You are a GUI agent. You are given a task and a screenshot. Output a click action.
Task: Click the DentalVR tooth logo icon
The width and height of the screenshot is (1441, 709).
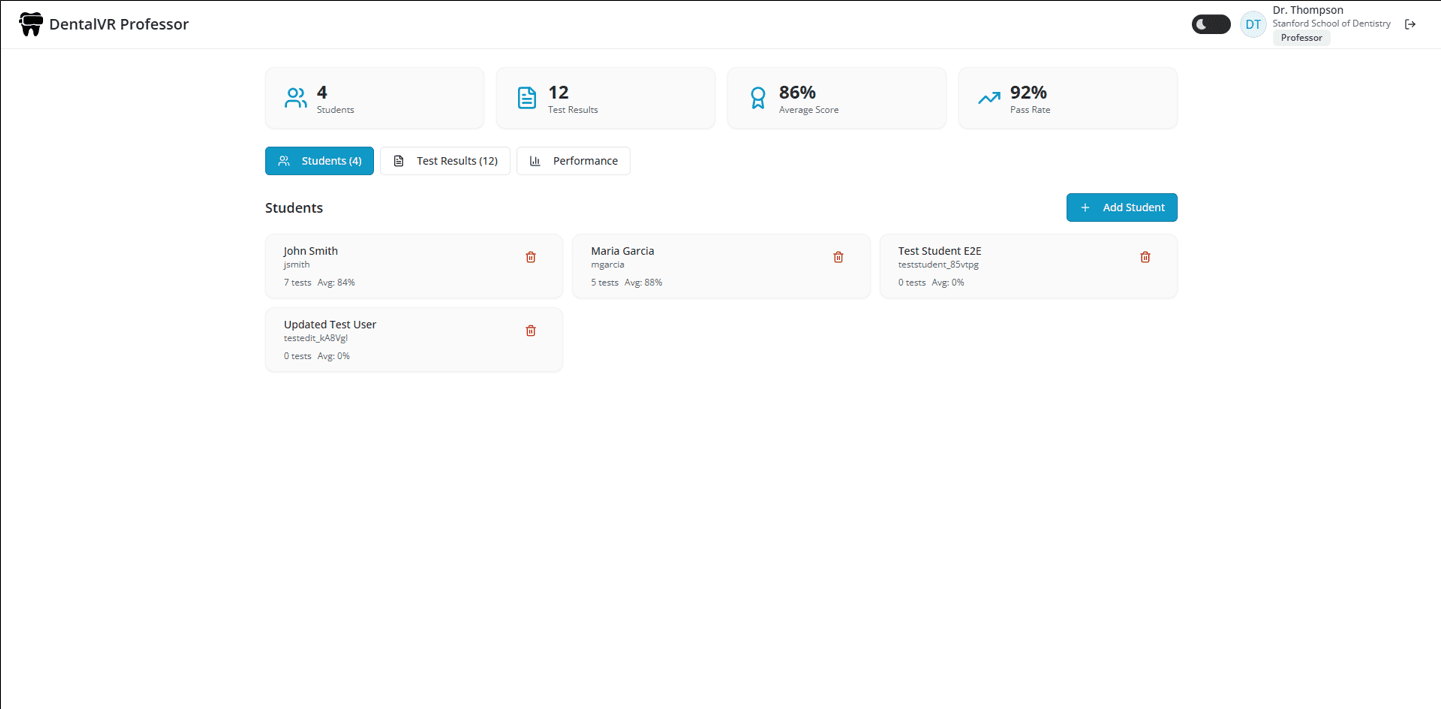point(31,24)
